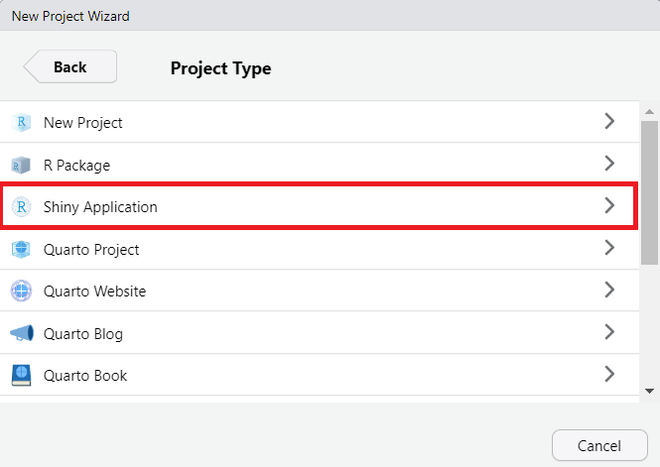The image size is (660, 467).
Task: Click the scrollbar down arrow
Action: point(649,391)
